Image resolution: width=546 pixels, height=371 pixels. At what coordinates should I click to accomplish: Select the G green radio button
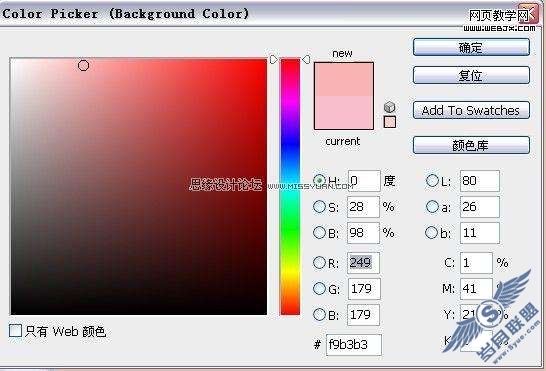319,288
